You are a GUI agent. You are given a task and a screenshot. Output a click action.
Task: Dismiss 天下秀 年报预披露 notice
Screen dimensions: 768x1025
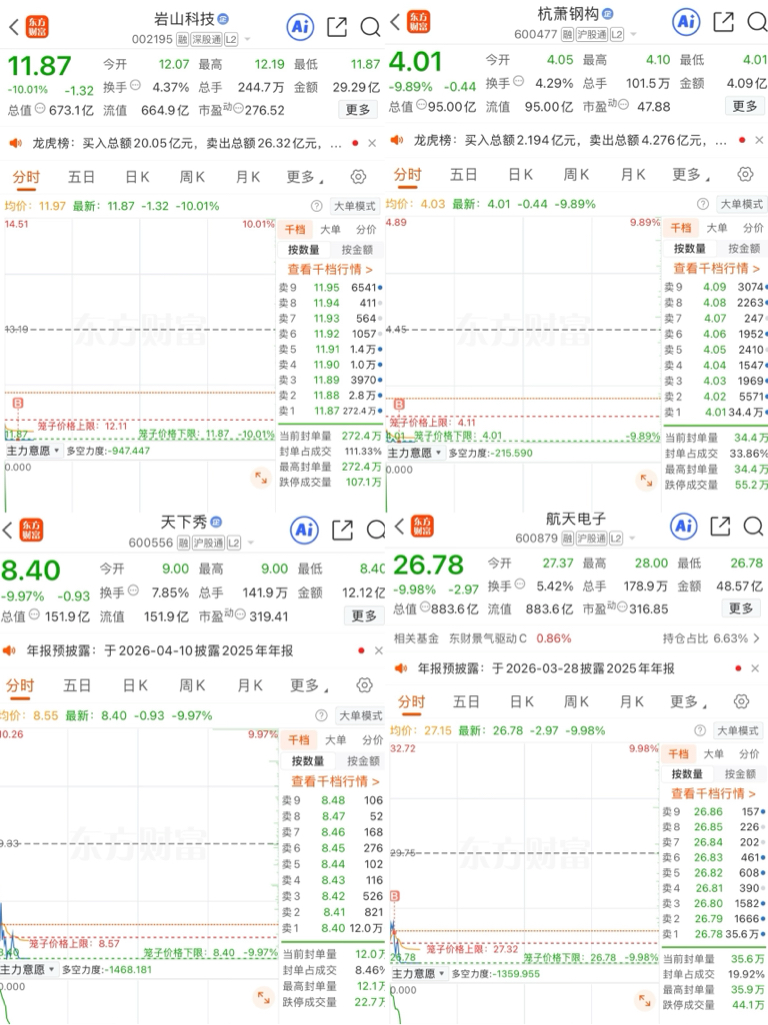[x=378, y=650]
